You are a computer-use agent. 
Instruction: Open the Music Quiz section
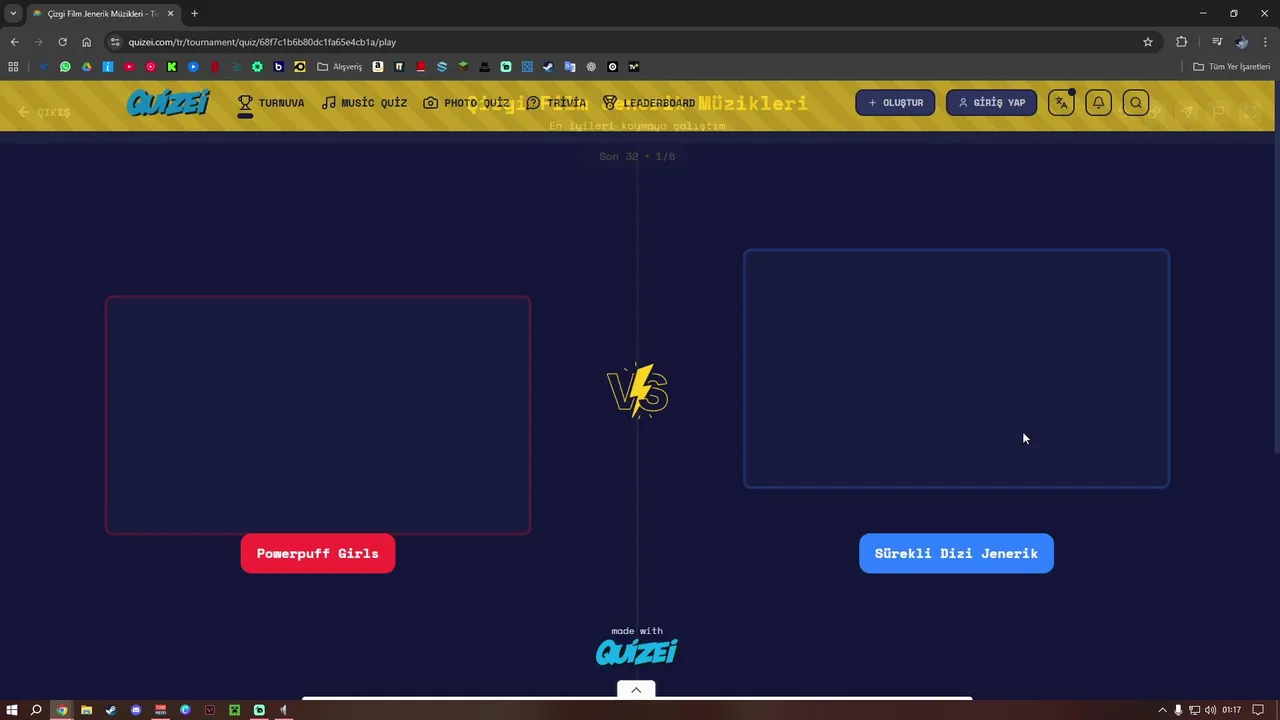click(364, 103)
